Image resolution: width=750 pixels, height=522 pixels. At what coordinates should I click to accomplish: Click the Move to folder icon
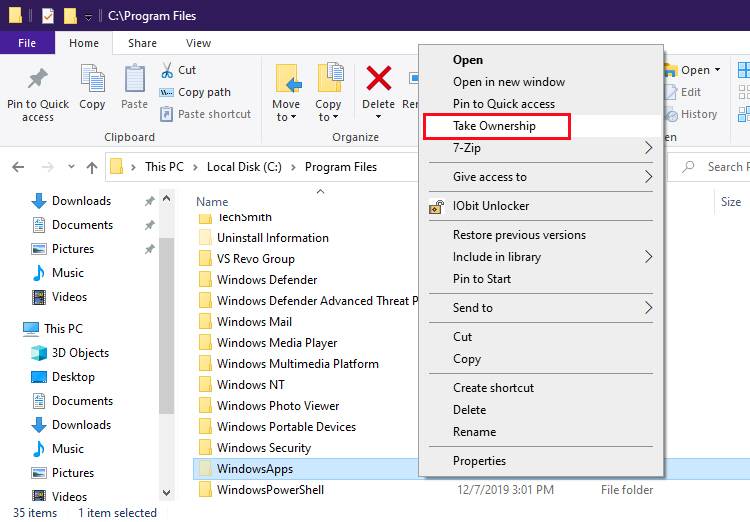(x=286, y=79)
